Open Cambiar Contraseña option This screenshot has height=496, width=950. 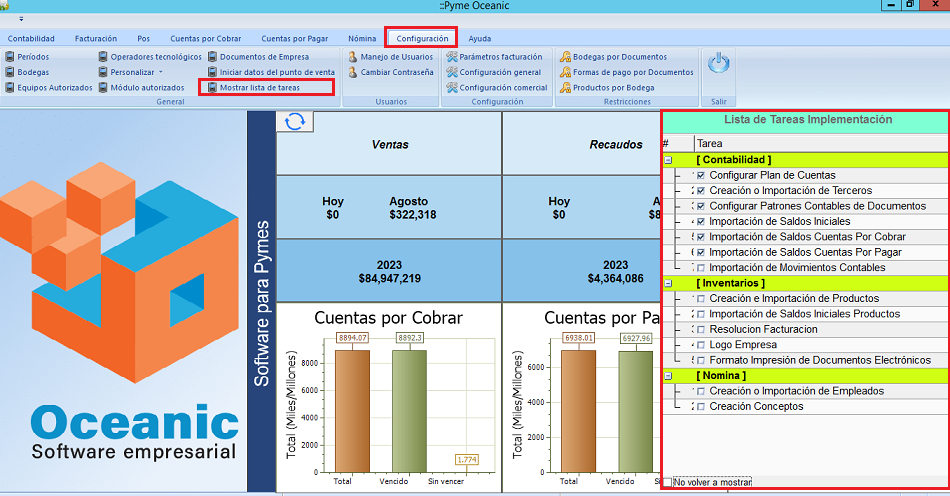396,72
